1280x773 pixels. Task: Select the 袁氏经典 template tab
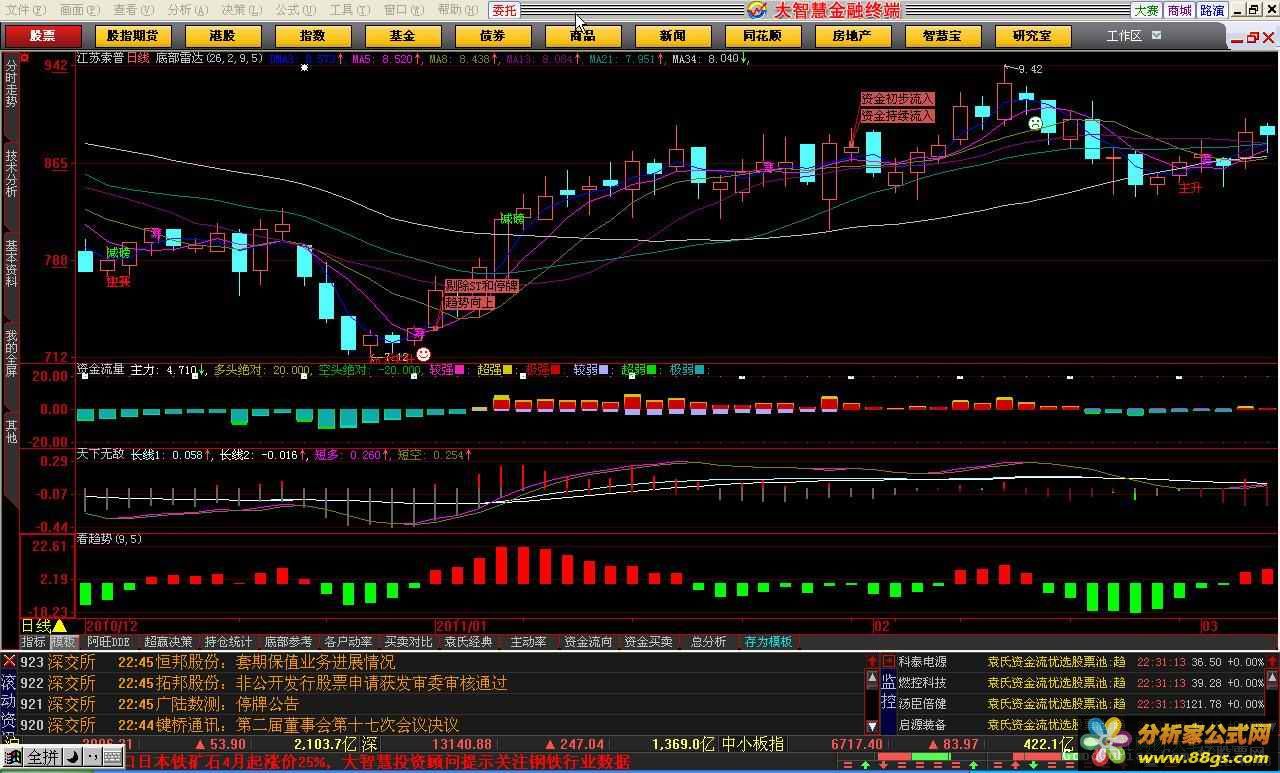click(468, 642)
